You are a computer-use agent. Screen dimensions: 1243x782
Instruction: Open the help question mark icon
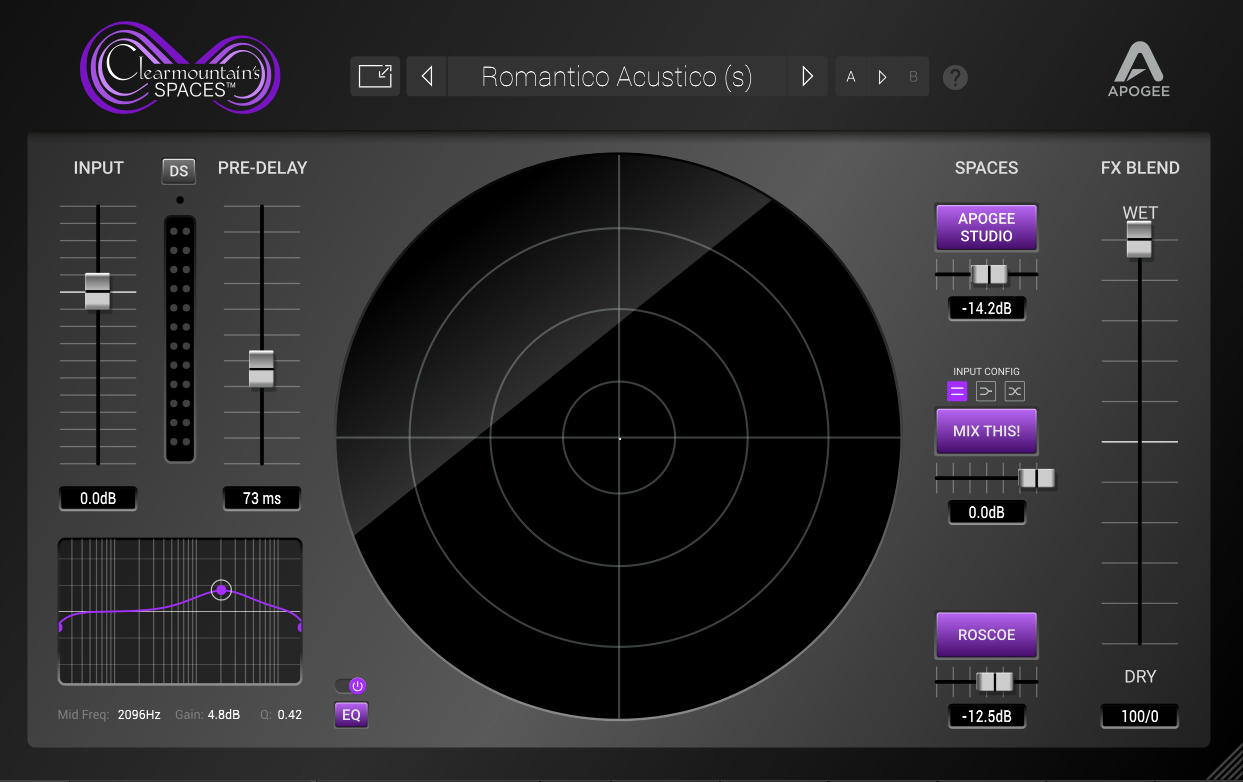[x=955, y=77]
